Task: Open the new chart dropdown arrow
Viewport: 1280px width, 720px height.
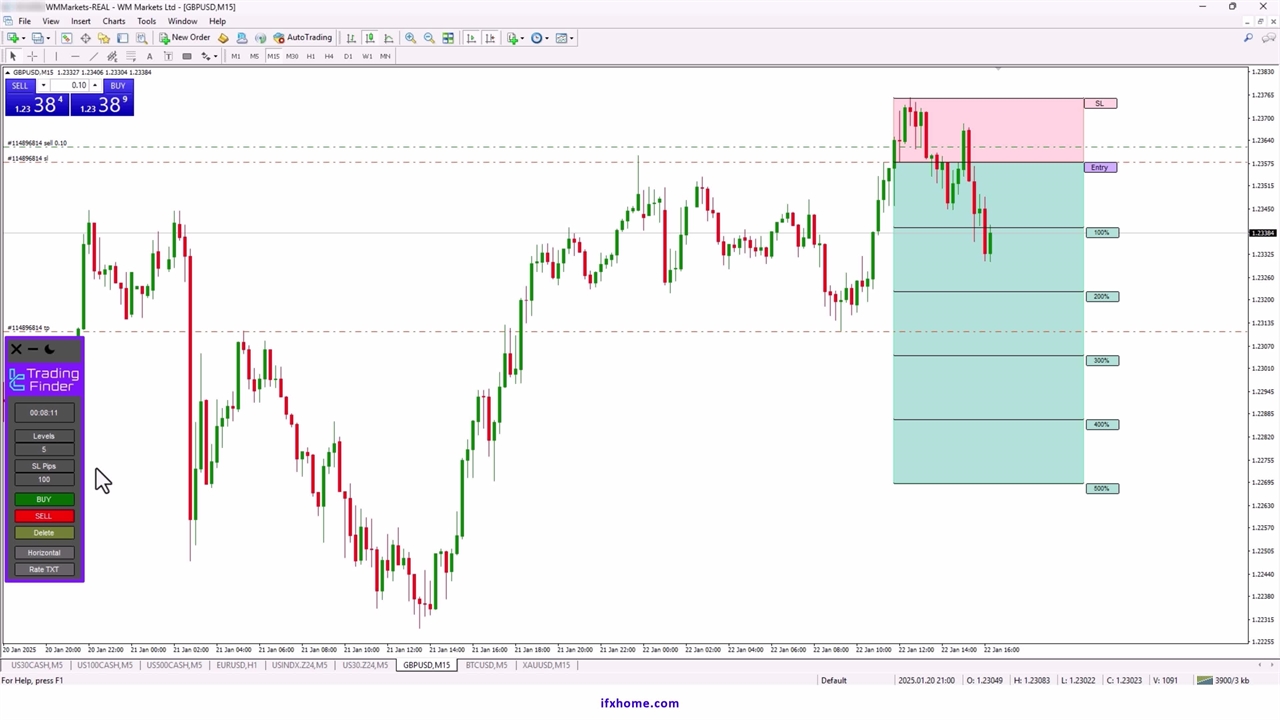Action: (x=22, y=38)
